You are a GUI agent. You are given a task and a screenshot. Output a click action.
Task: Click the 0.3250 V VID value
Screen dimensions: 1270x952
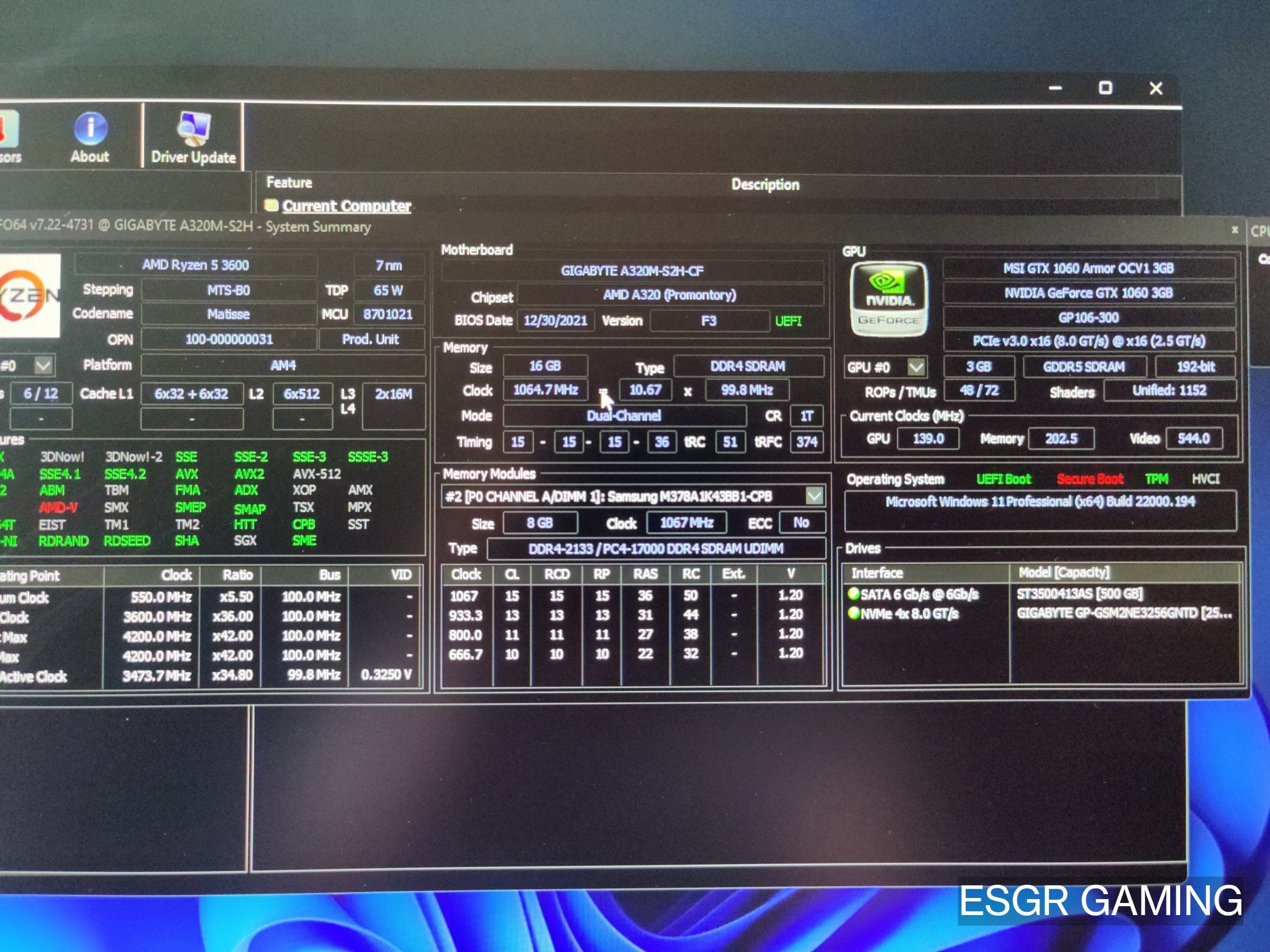386,675
